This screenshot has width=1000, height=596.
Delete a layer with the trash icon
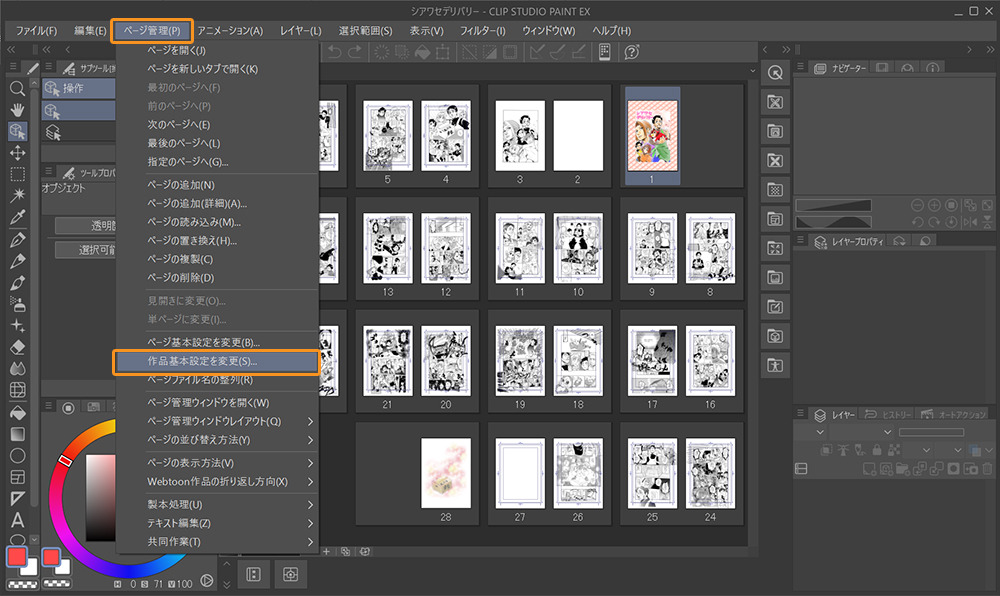985,469
